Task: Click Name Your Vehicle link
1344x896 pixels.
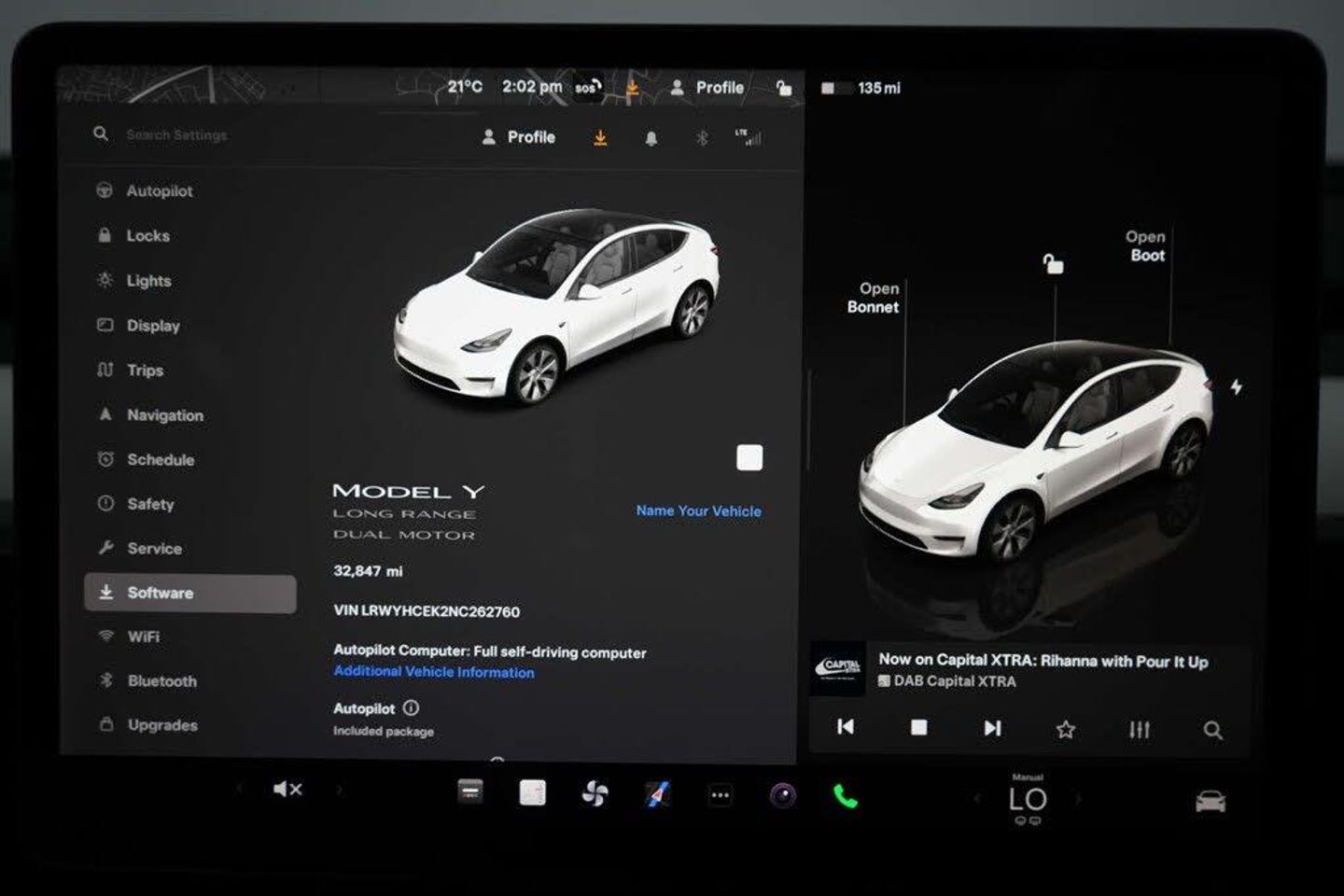Action: [x=698, y=511]
